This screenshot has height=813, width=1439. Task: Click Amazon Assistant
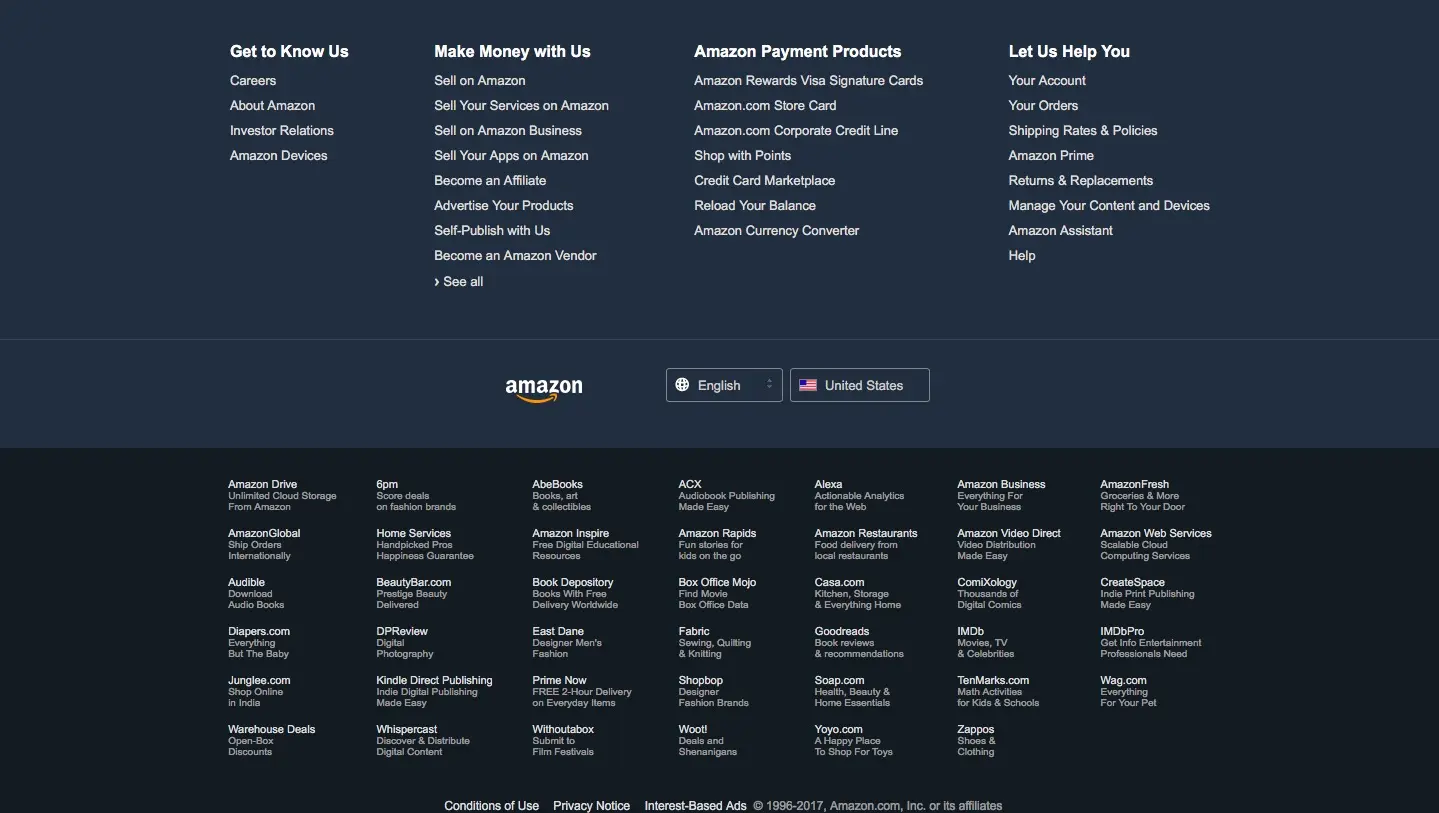(1061, 231)
